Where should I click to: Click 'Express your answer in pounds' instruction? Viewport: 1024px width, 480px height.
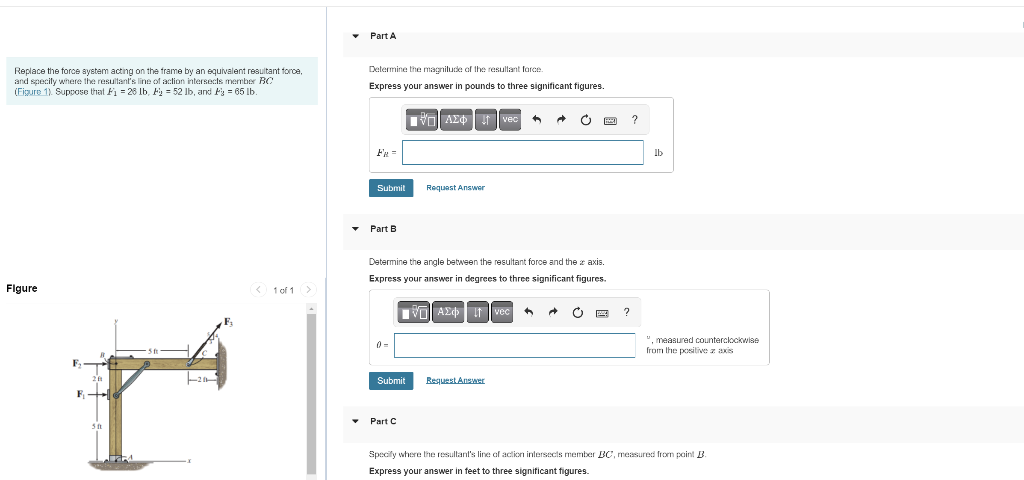click(487, 86)
